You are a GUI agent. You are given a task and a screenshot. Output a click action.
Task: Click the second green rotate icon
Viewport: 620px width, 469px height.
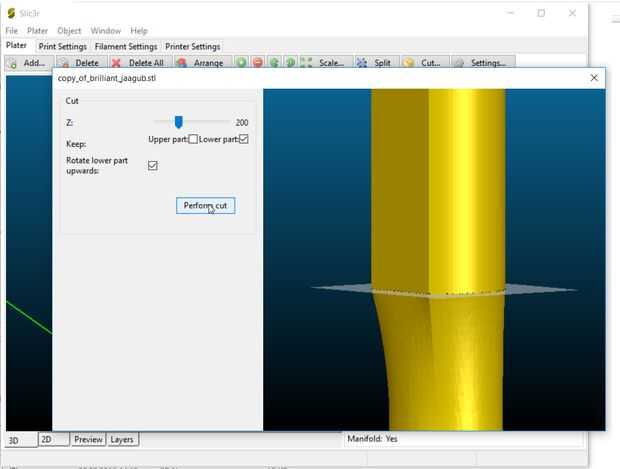(291, 62)
